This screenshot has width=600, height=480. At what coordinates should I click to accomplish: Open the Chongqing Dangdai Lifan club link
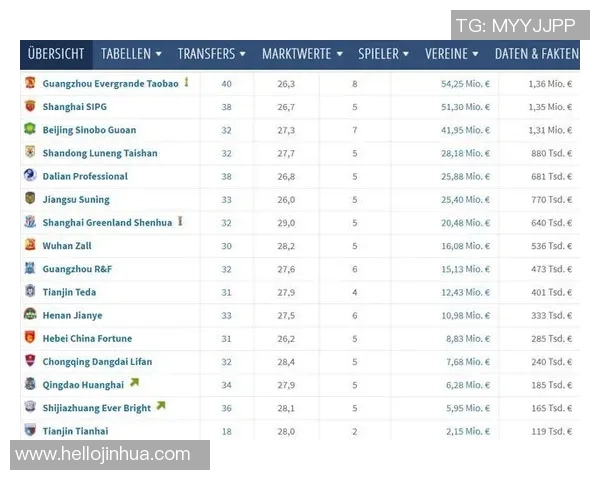tap(97, 362)
